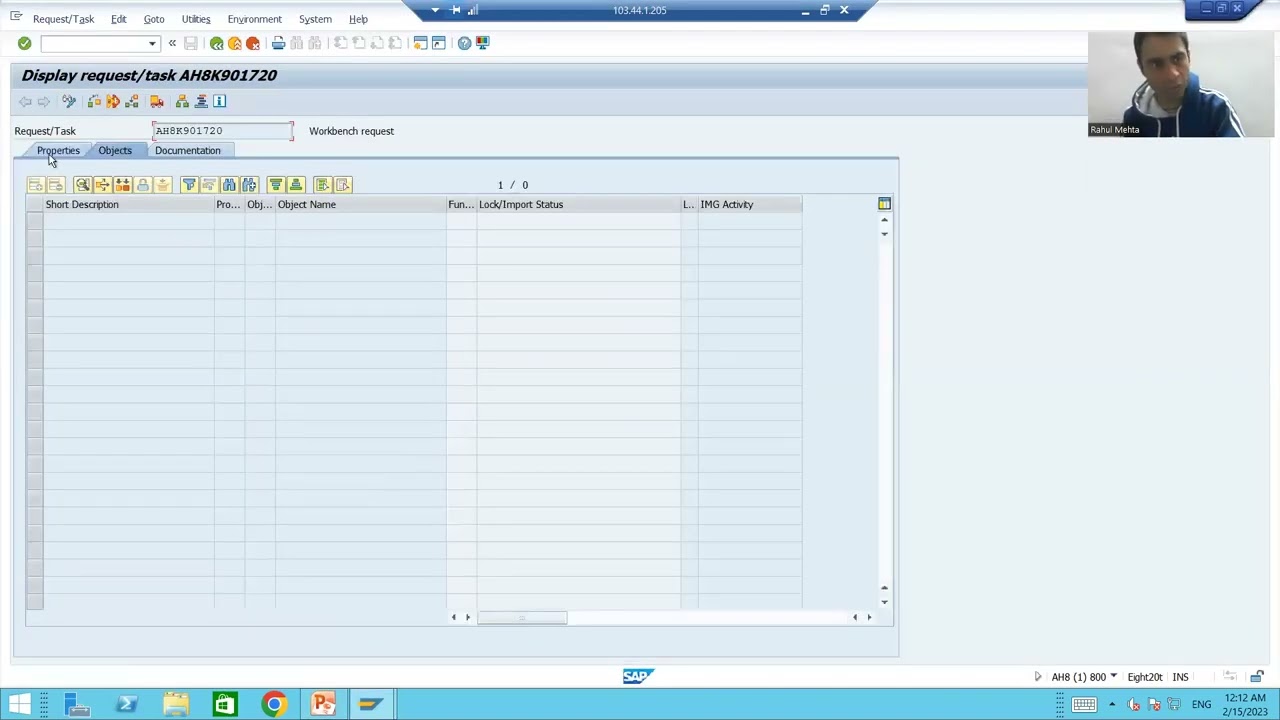
Task: Click the Customize Local Layout monitor icon
Action: [483, 43]
